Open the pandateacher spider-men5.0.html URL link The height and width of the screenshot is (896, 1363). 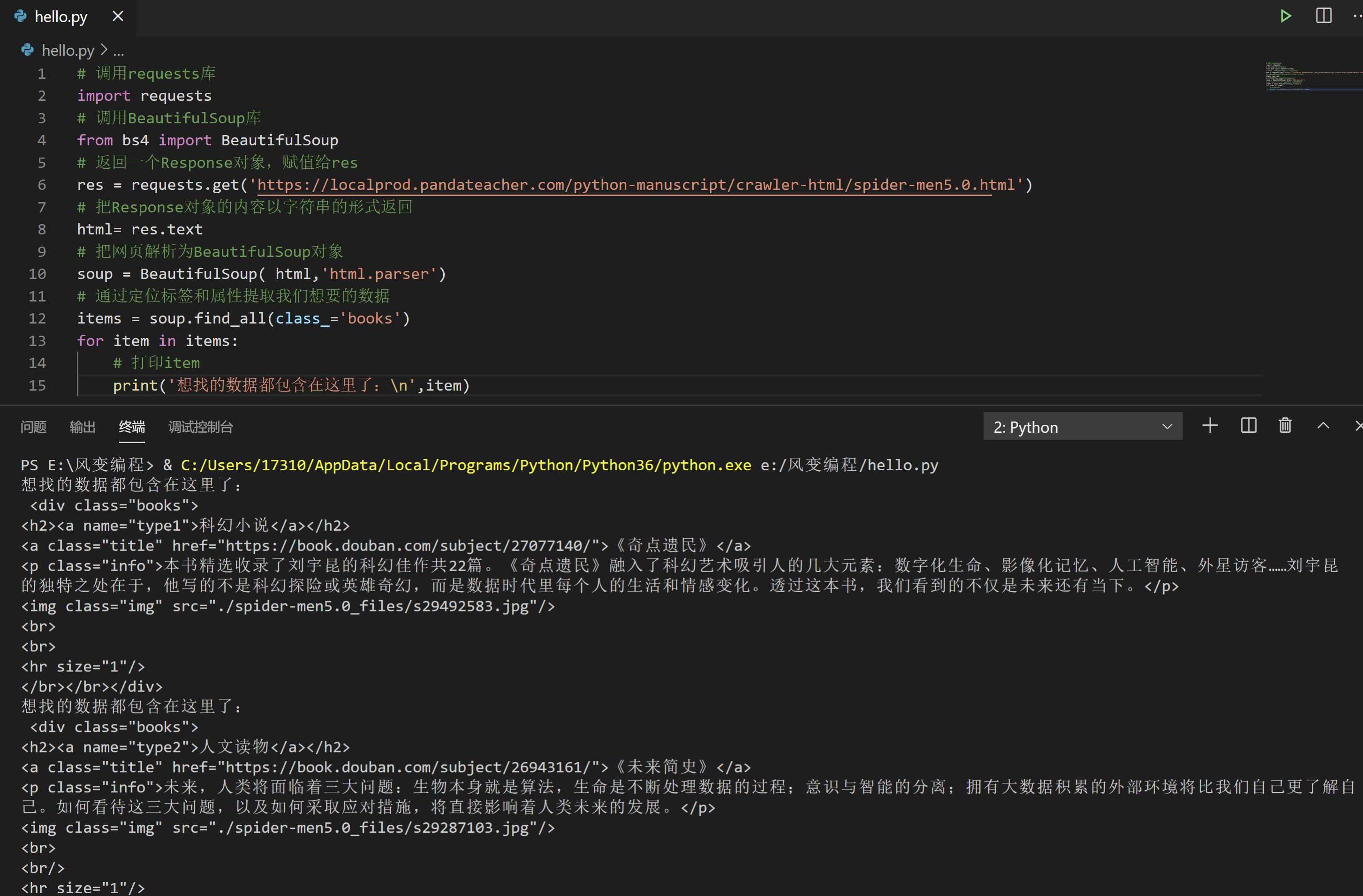(636, 185)
